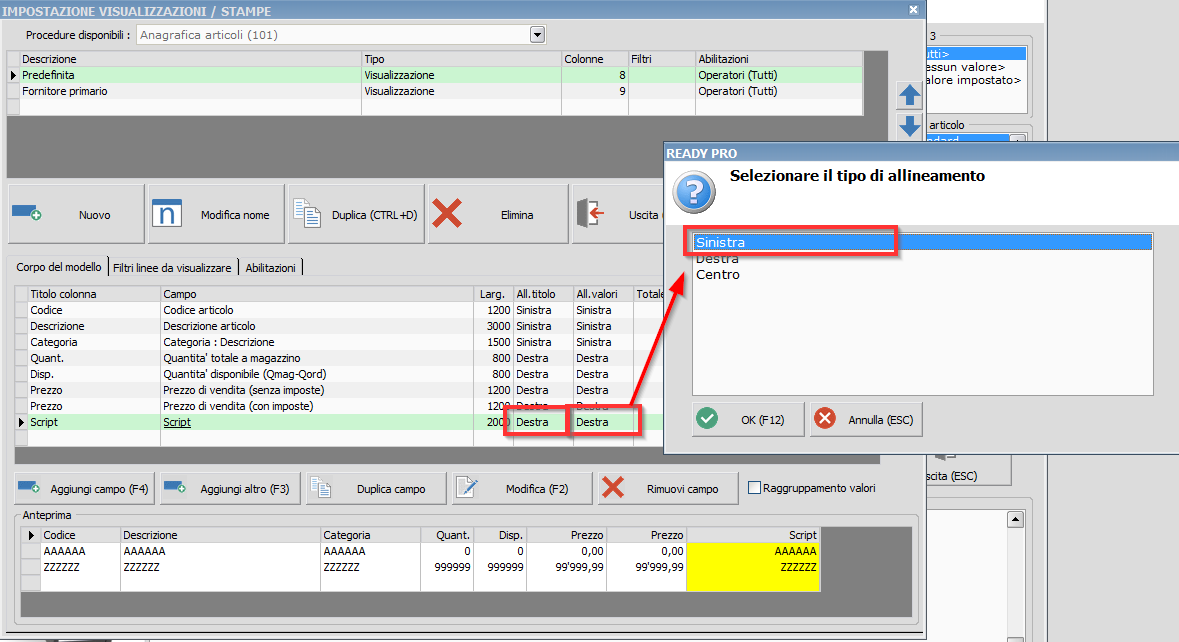Click the Nuovo button icon
Image resolution: width=1179 pixels, height=642 pixels.
tap(26, 213)
